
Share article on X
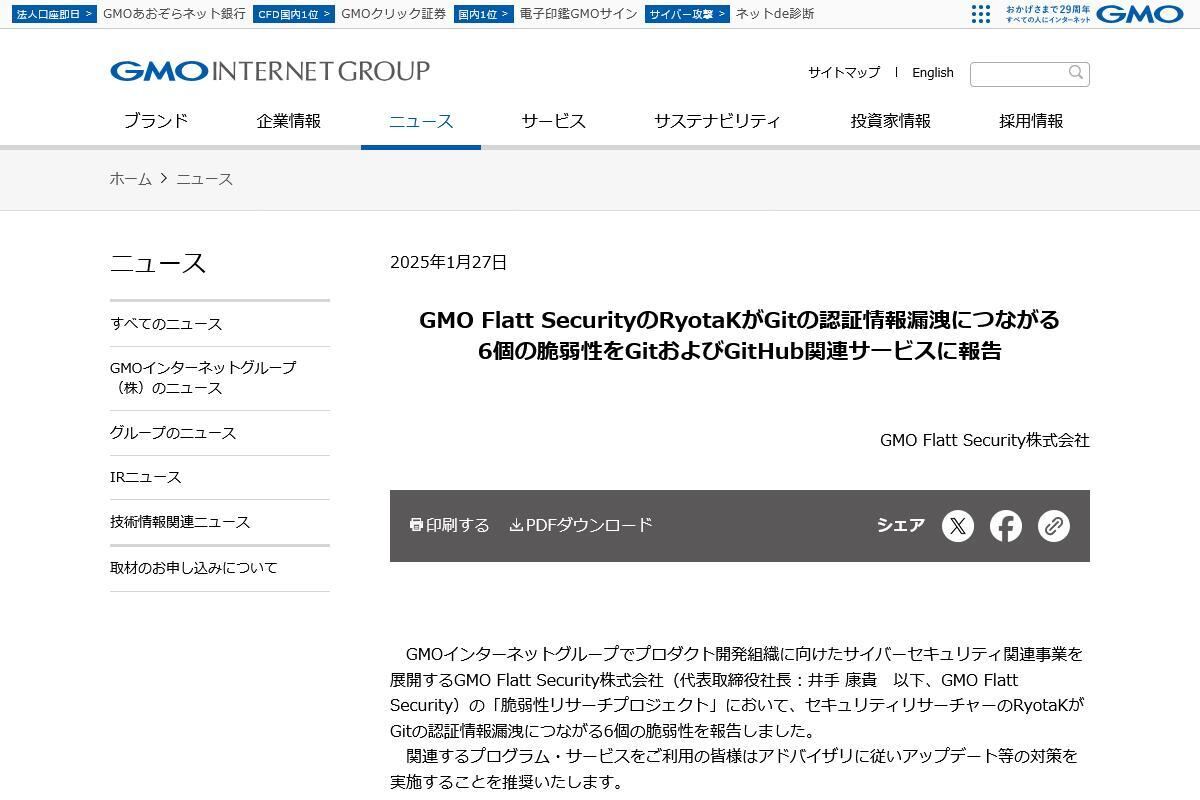(958, 526)
